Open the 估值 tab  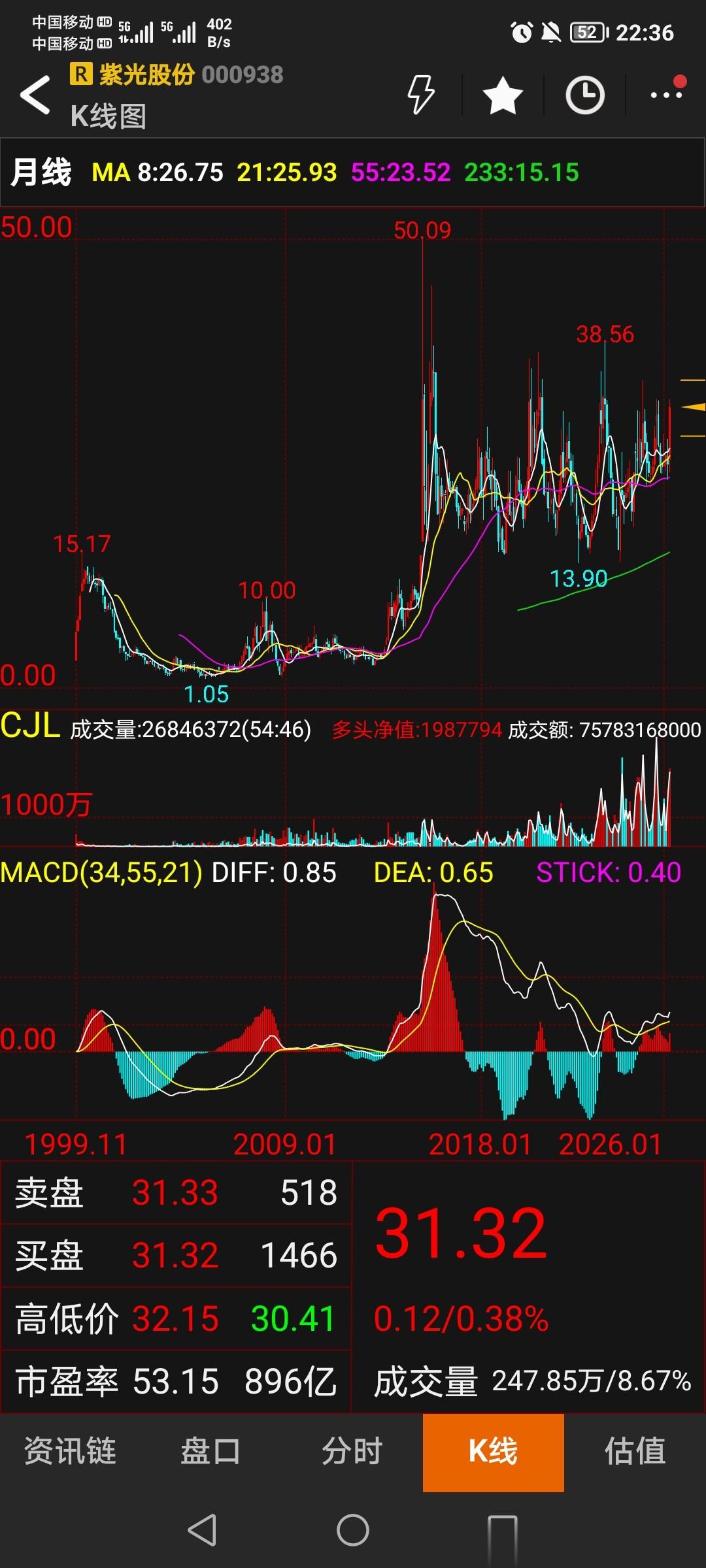tap(635, 1451)
